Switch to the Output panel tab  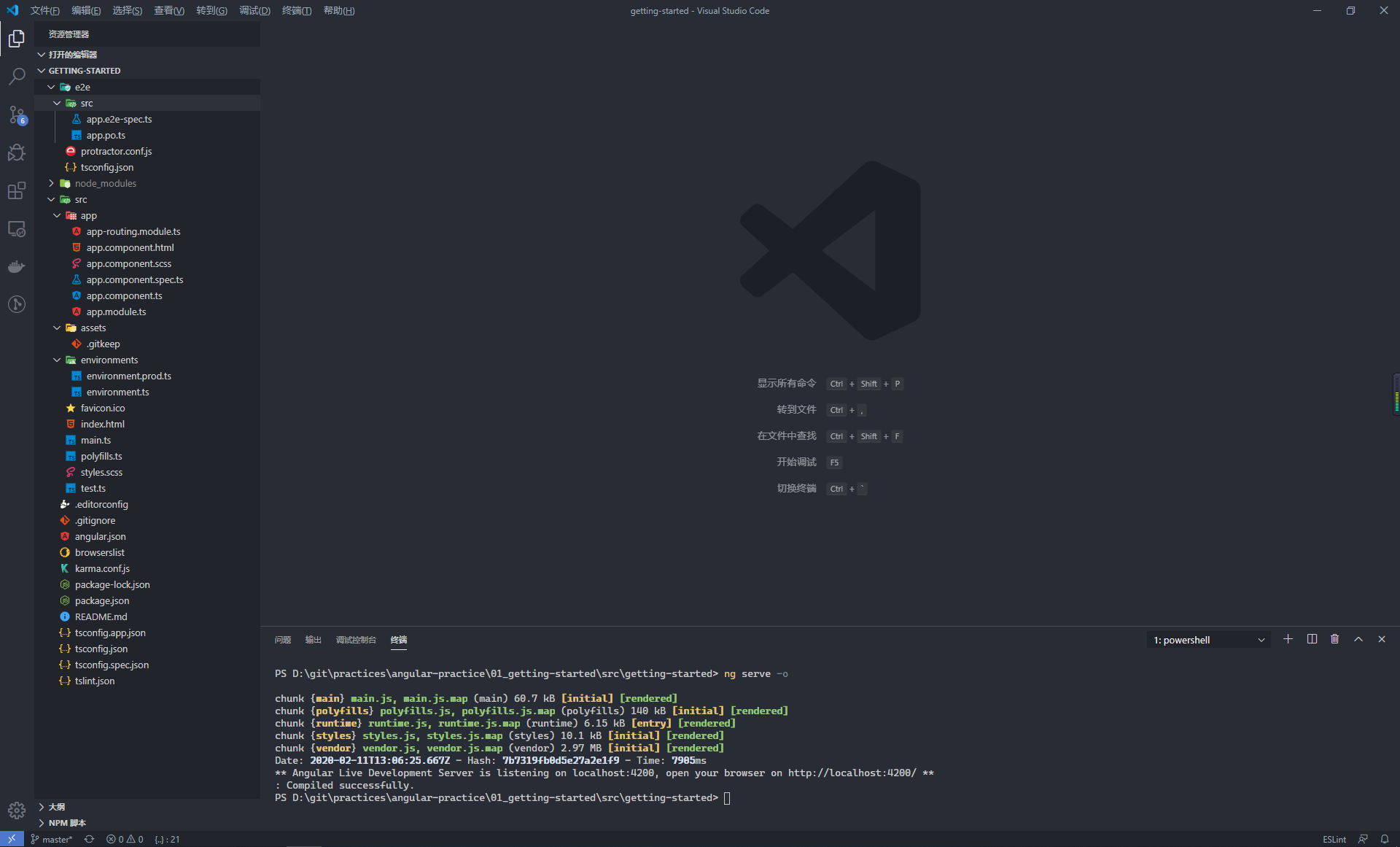[313, 640]
